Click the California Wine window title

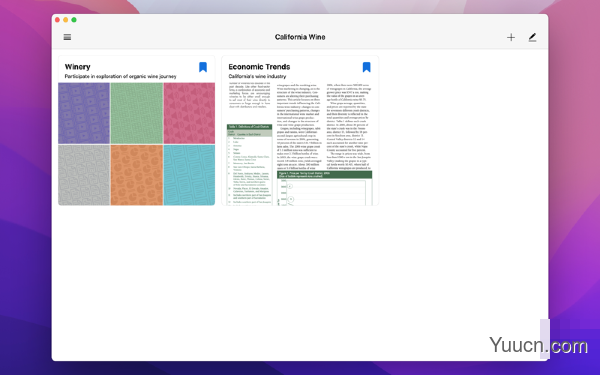coord(300,37)
